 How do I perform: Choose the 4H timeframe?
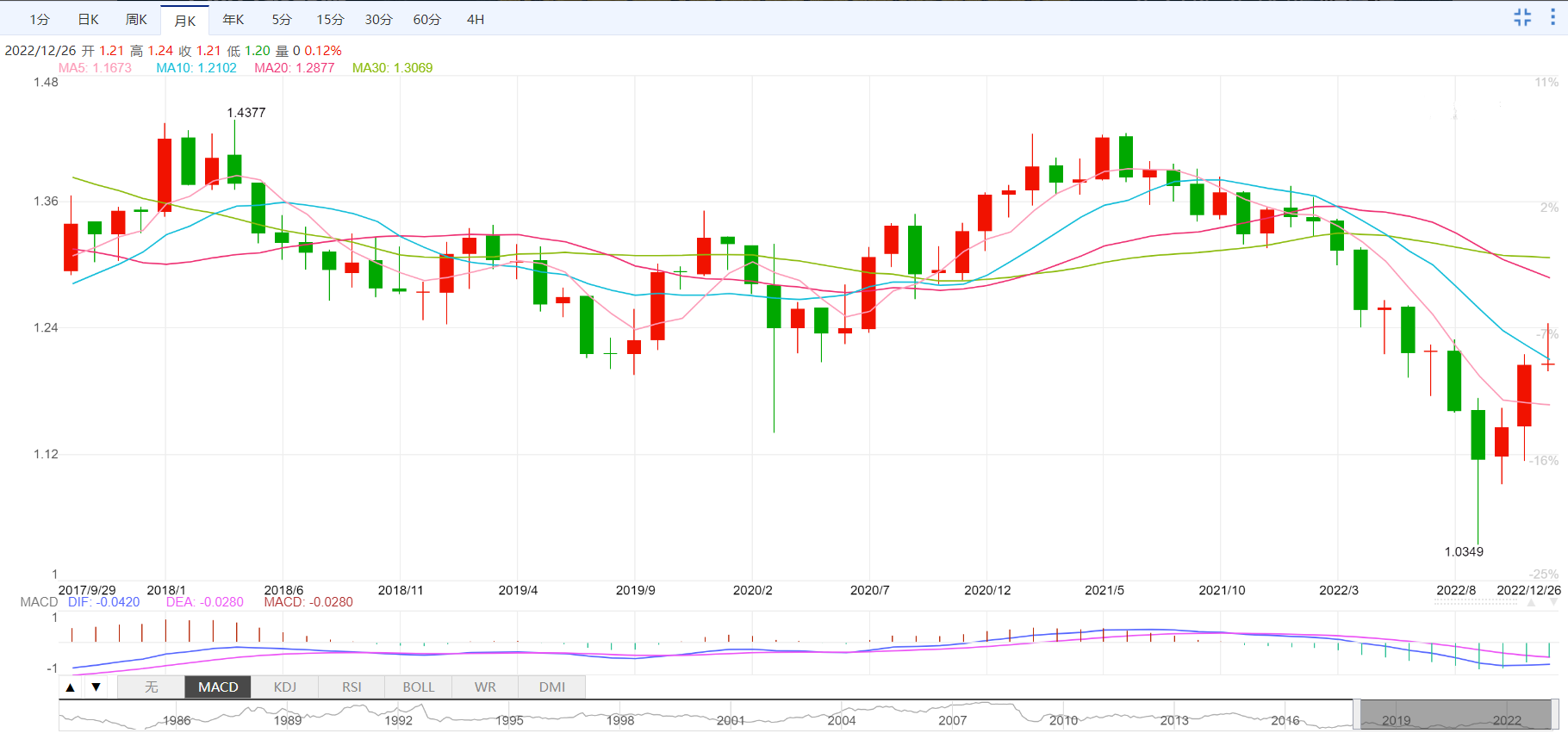[x=475, y=20]
